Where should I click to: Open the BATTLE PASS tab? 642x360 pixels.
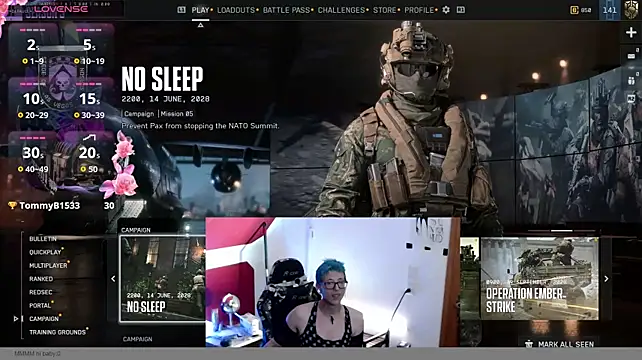(x=286, y=10)
